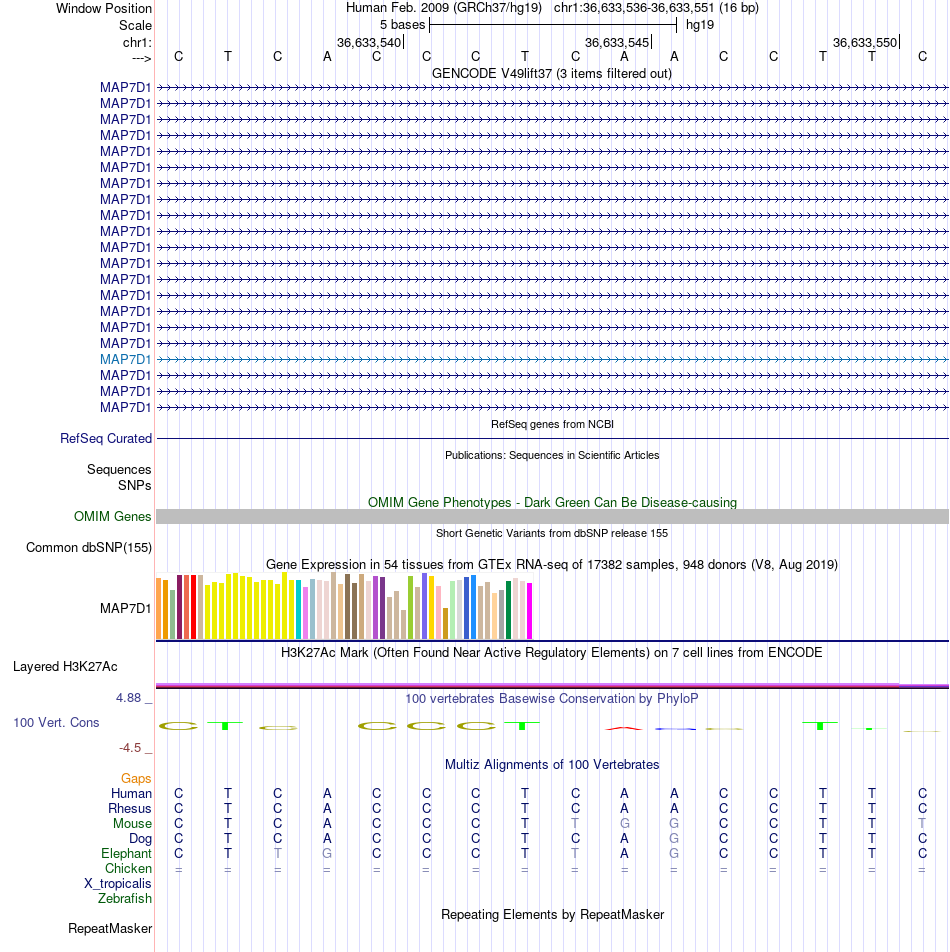Open the Repeating Elements by RepeatMasker title
This screenshot has width=950, height=952.
(x=552, y=914)
